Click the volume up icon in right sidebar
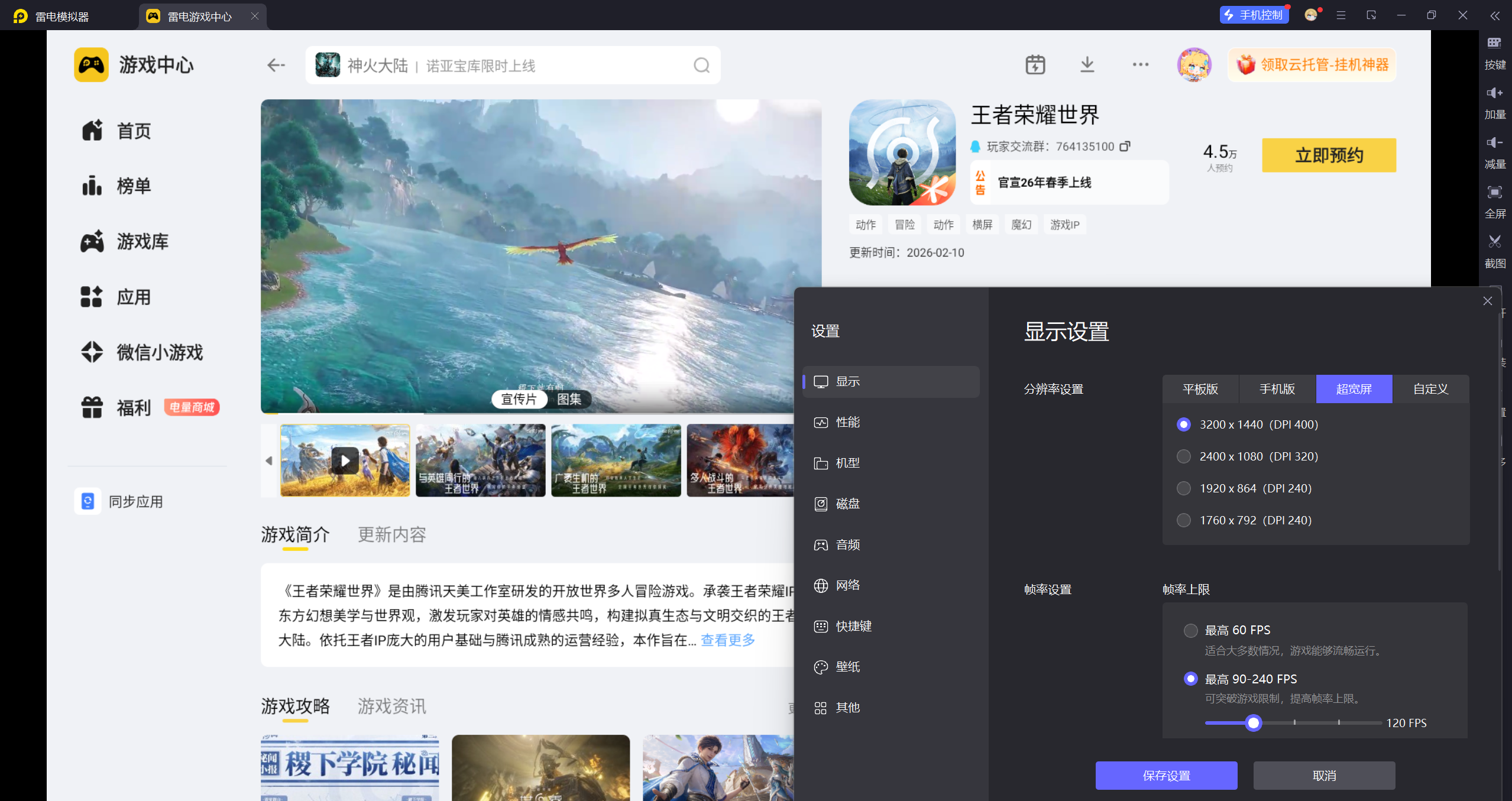This screenshot has height=801, width=1512. coord(1494,93)
